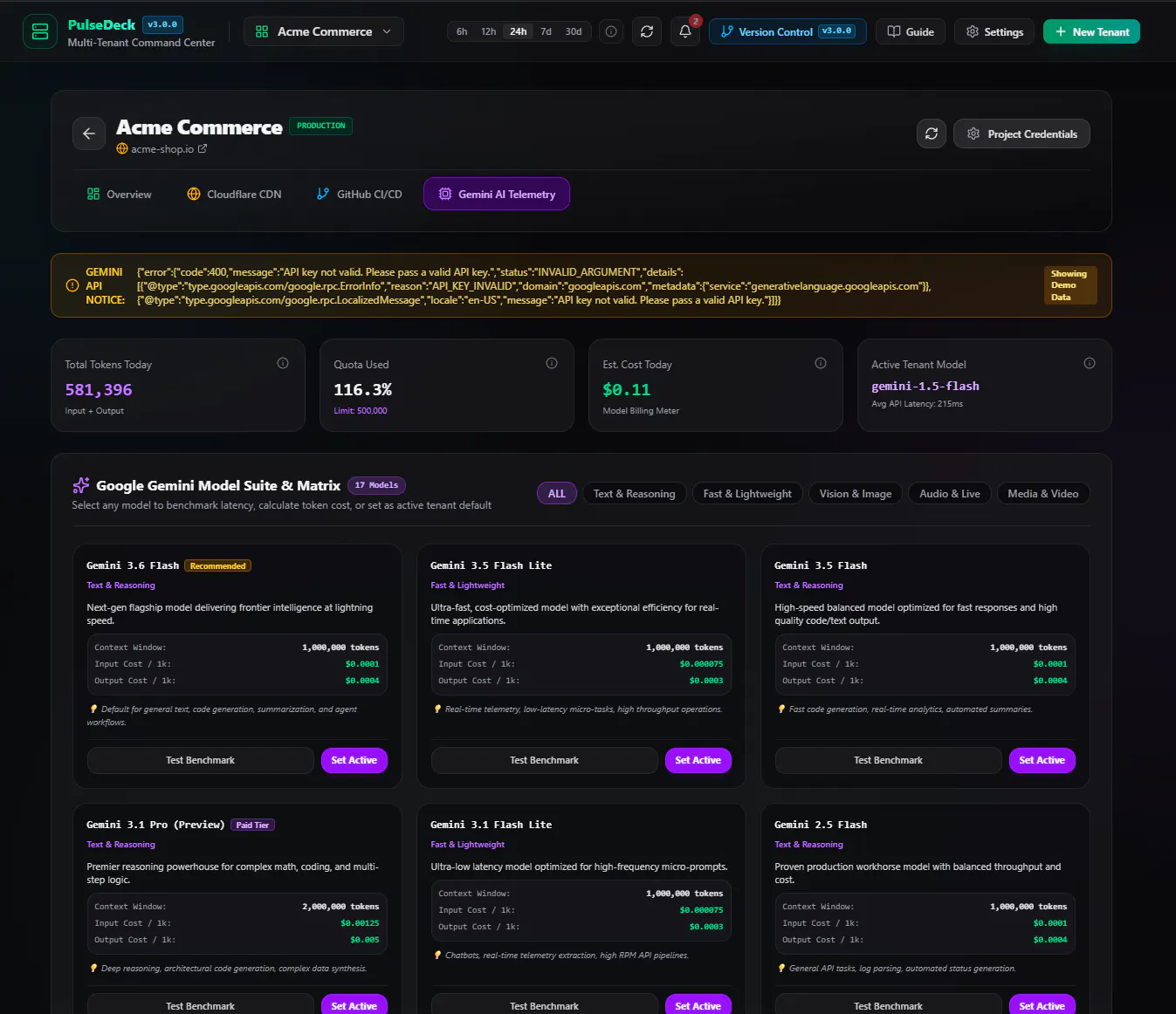Select the 12h time range
Image resolution: width=1176 pixels, height=1014 pixels.
click(x=489, y=31)
